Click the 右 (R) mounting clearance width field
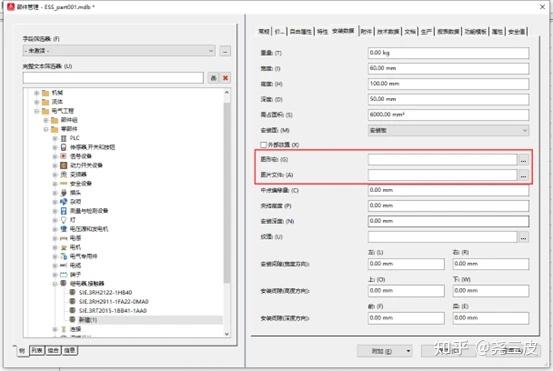 point(491,264)
